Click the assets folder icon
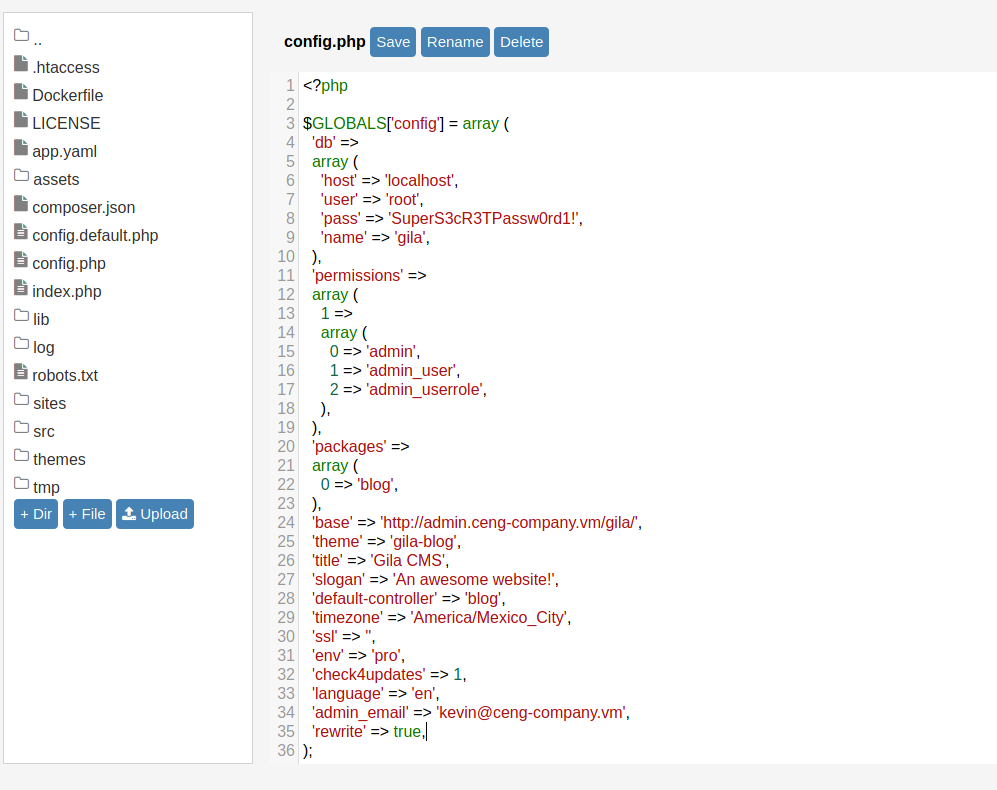This screenshot has height=790, width=997. (21, 176)
